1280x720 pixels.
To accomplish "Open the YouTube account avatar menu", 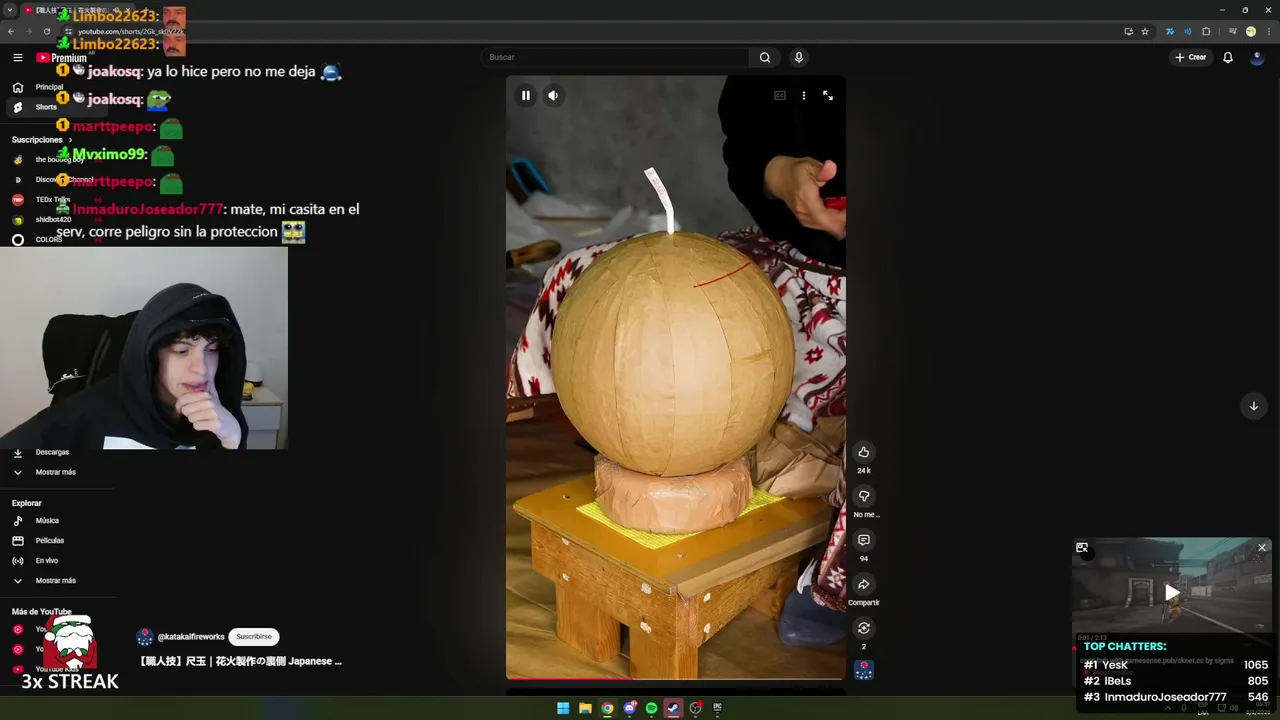I will pyautogui.click(x=1258, y=57).
